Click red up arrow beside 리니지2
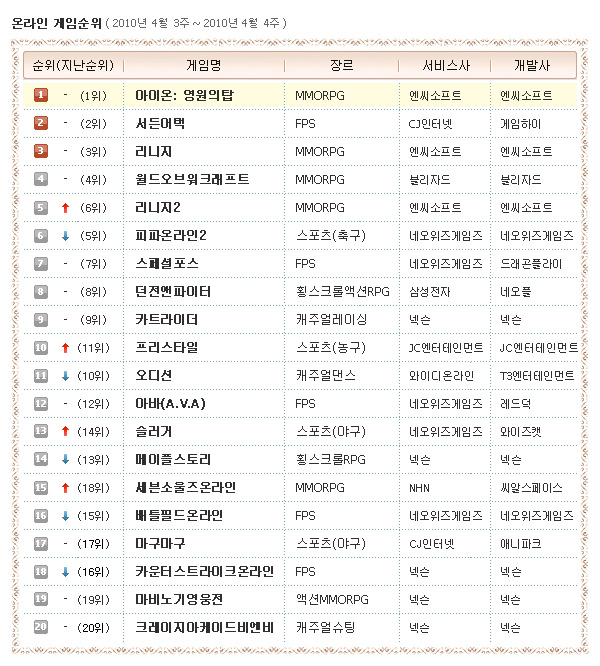Image resolution: width=600 pixels, height=666 pixels. tap(65, 207)
